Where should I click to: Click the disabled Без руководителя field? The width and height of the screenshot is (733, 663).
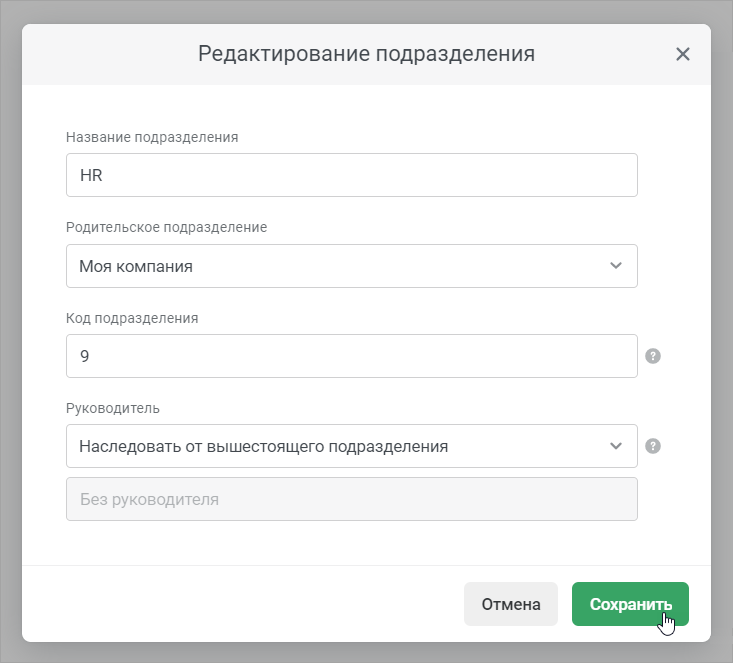pyautogui.click(x=352, y=499)
